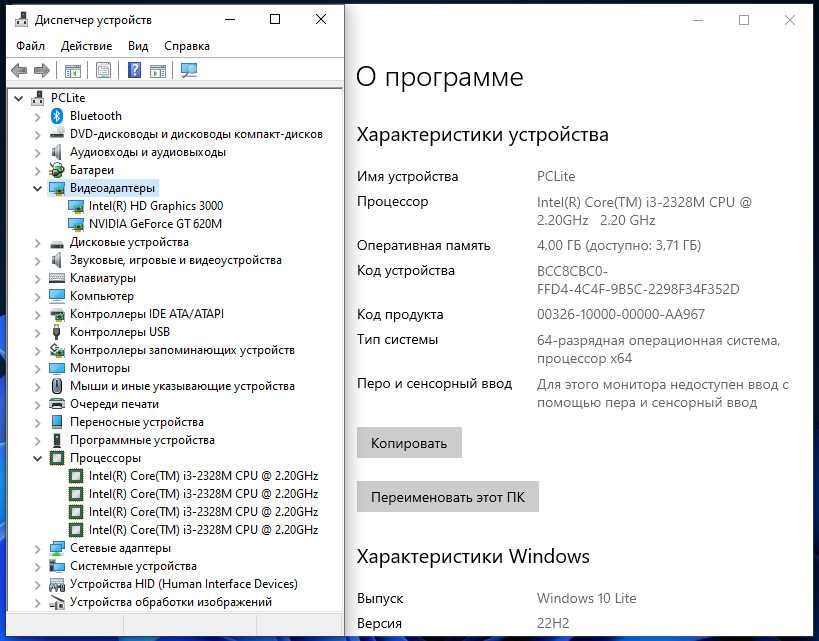This screenshot has width=819, height=641.
Task: Collapse the Процессоры category
Action: pos(37,458)
